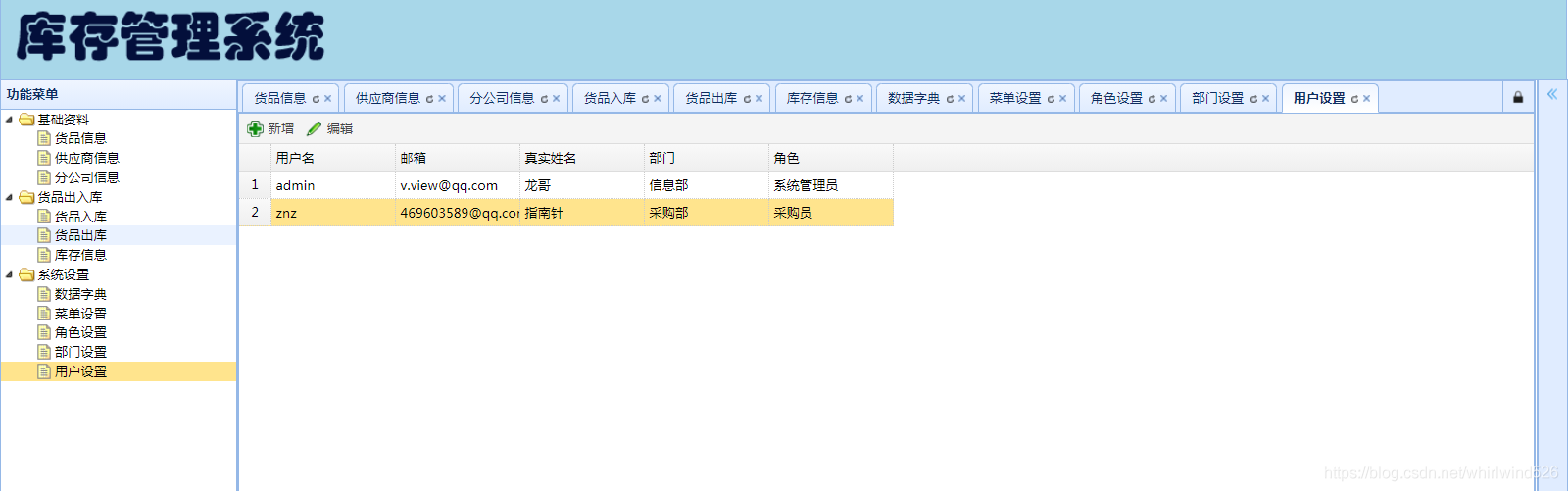The width and height of the screenshot is (1568, 491).
Task: Close the 用户设置 tab
Action: [1366, 99]
